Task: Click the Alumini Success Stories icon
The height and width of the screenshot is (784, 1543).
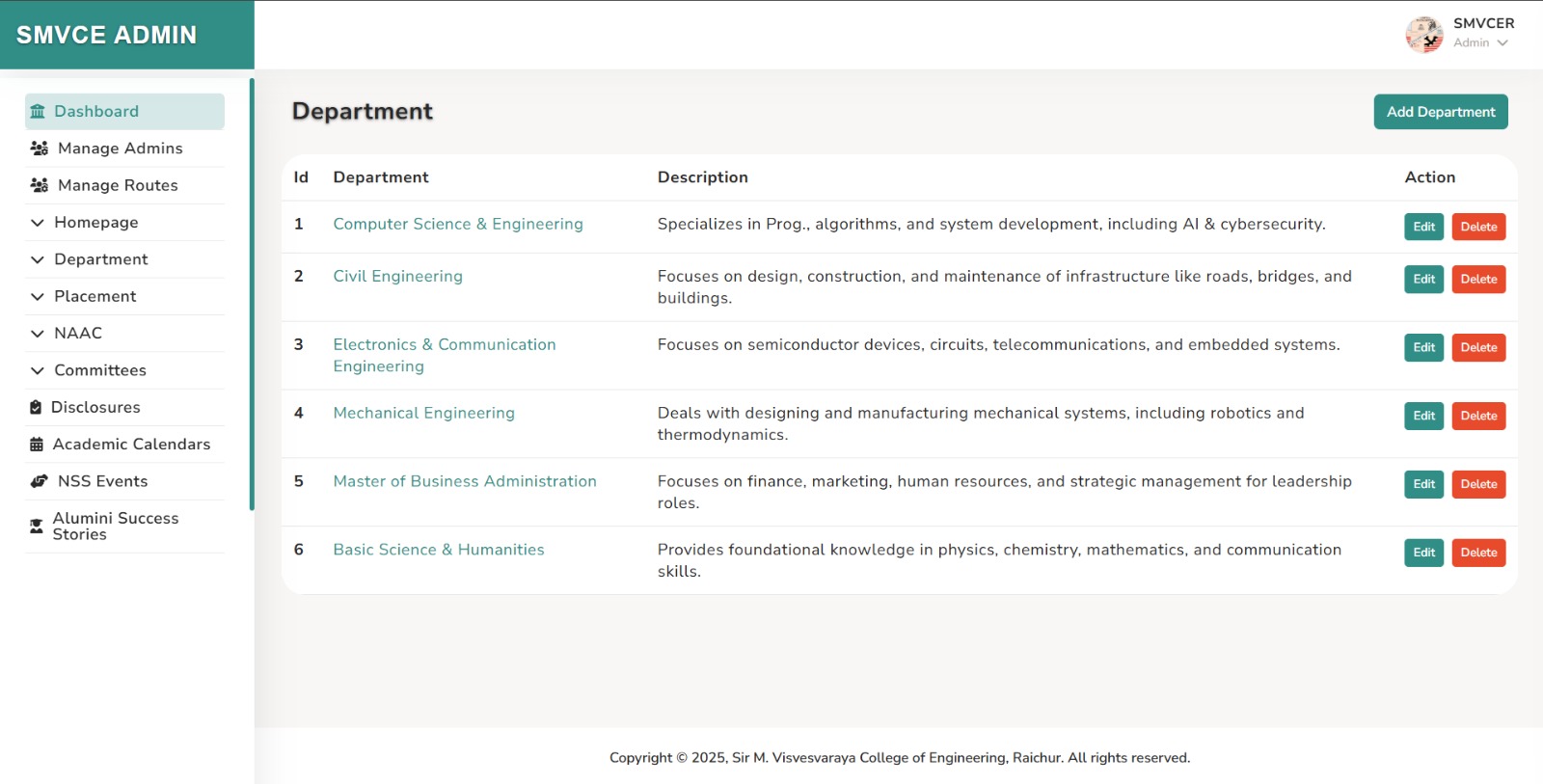Action: point(37,527)
